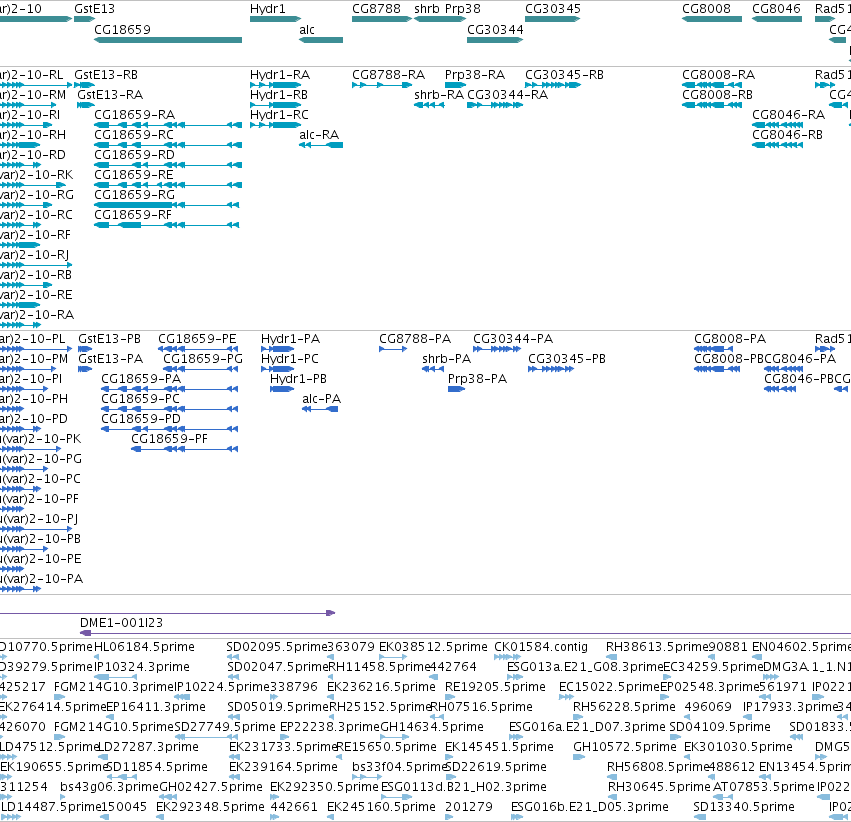Open EST SD02095.5prime
This screenshot has height=822, width=851.
277,647
